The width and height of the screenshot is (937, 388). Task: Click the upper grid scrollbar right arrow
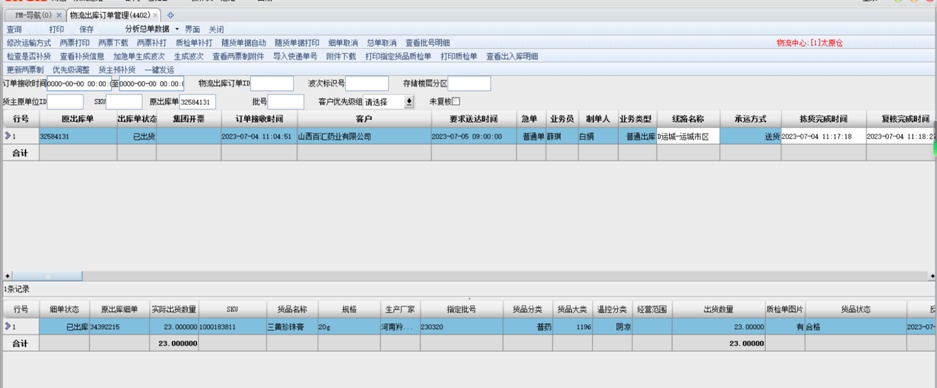coord(933,276)
